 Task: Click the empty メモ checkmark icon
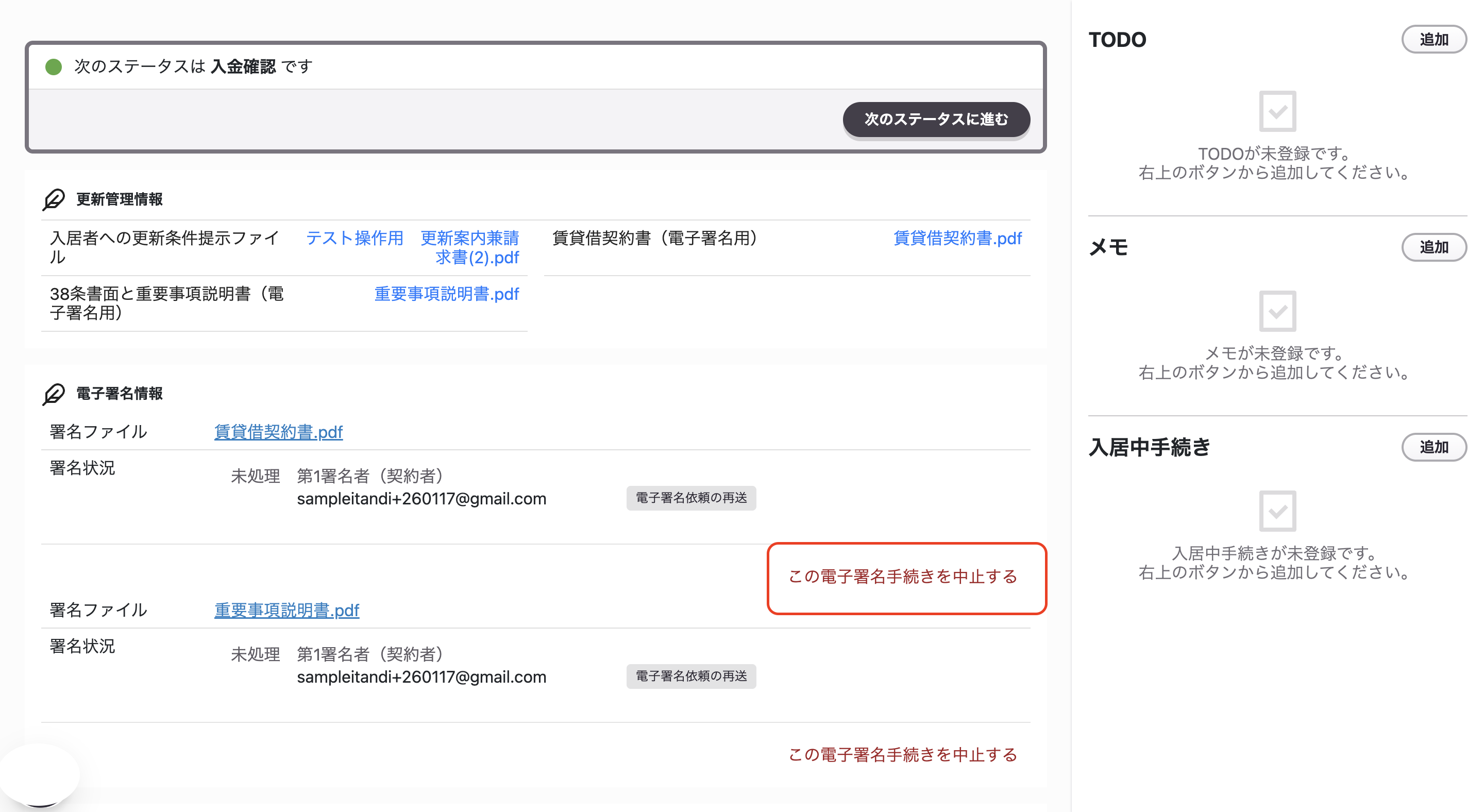pyautogui.click(x=1277, y=311)
